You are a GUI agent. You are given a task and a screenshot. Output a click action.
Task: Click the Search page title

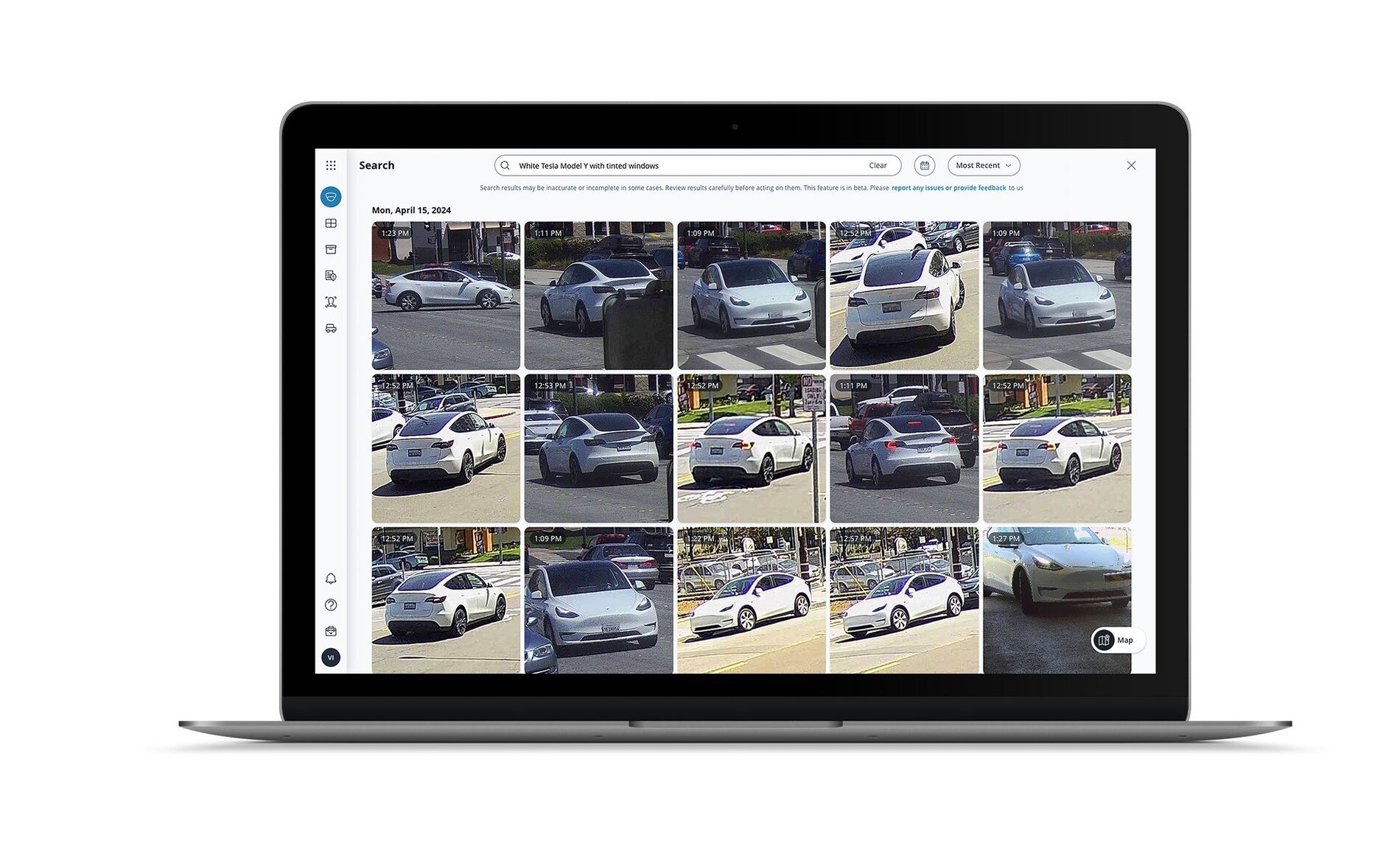(x=377, y=165)
